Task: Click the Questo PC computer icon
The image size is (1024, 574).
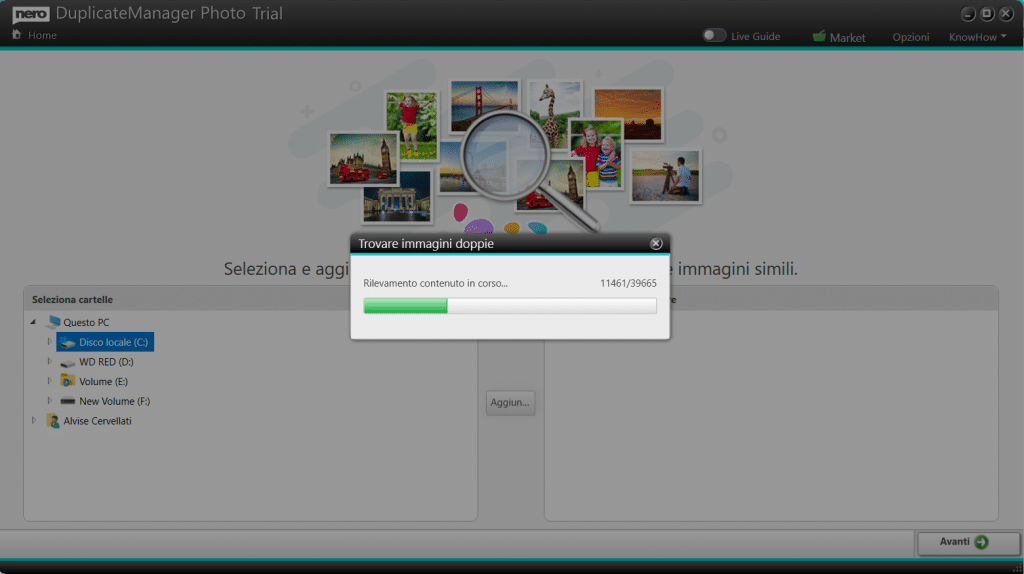Action: coord(53,322)
